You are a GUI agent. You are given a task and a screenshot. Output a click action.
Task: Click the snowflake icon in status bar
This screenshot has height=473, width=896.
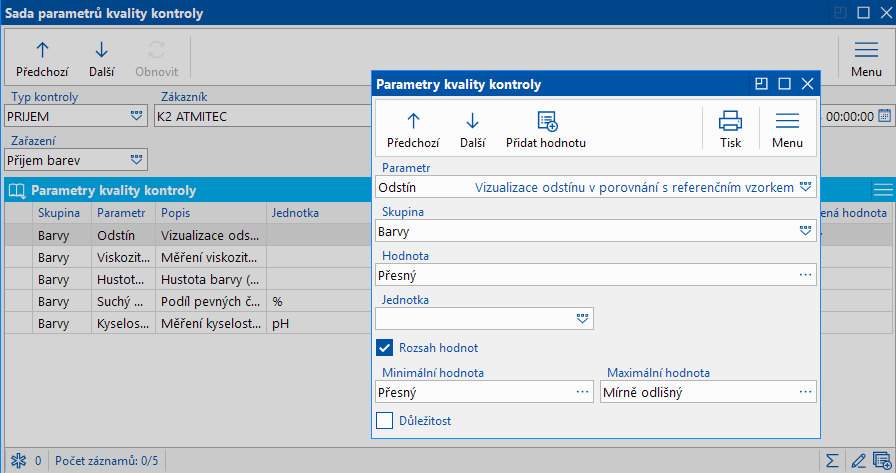(x=17, y=461)
